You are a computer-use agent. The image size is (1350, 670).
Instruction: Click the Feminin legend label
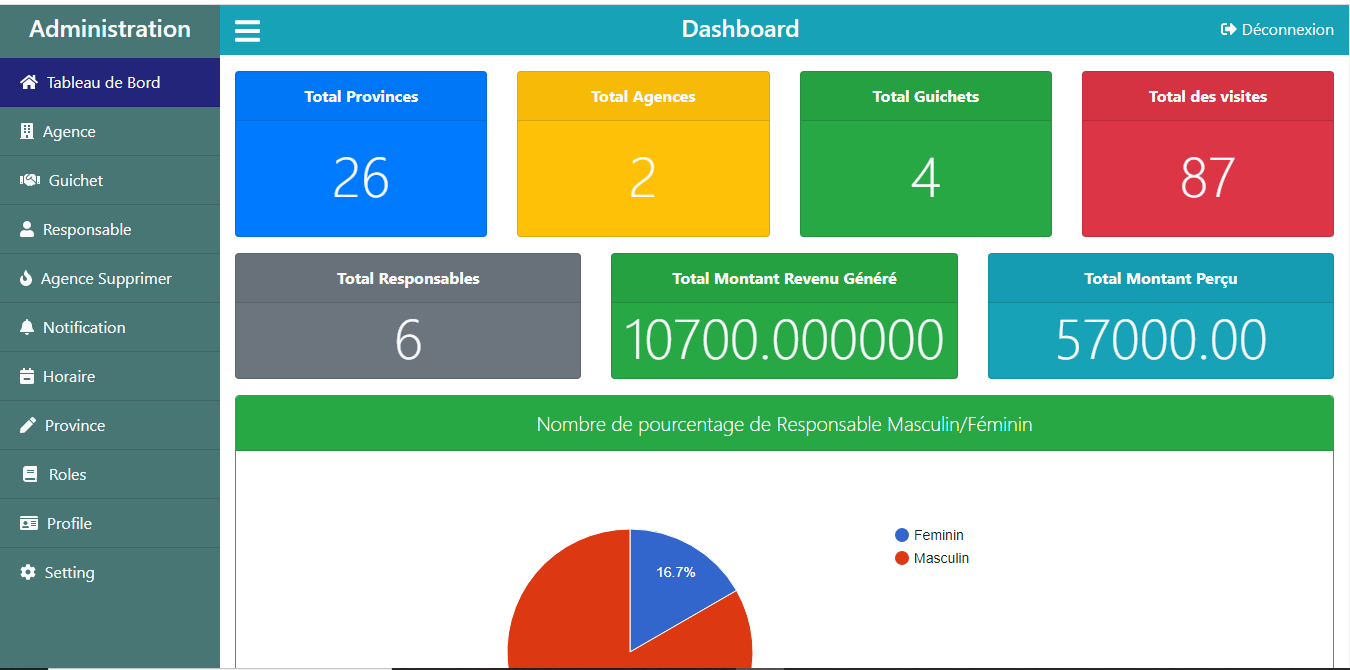coord(939,535)
